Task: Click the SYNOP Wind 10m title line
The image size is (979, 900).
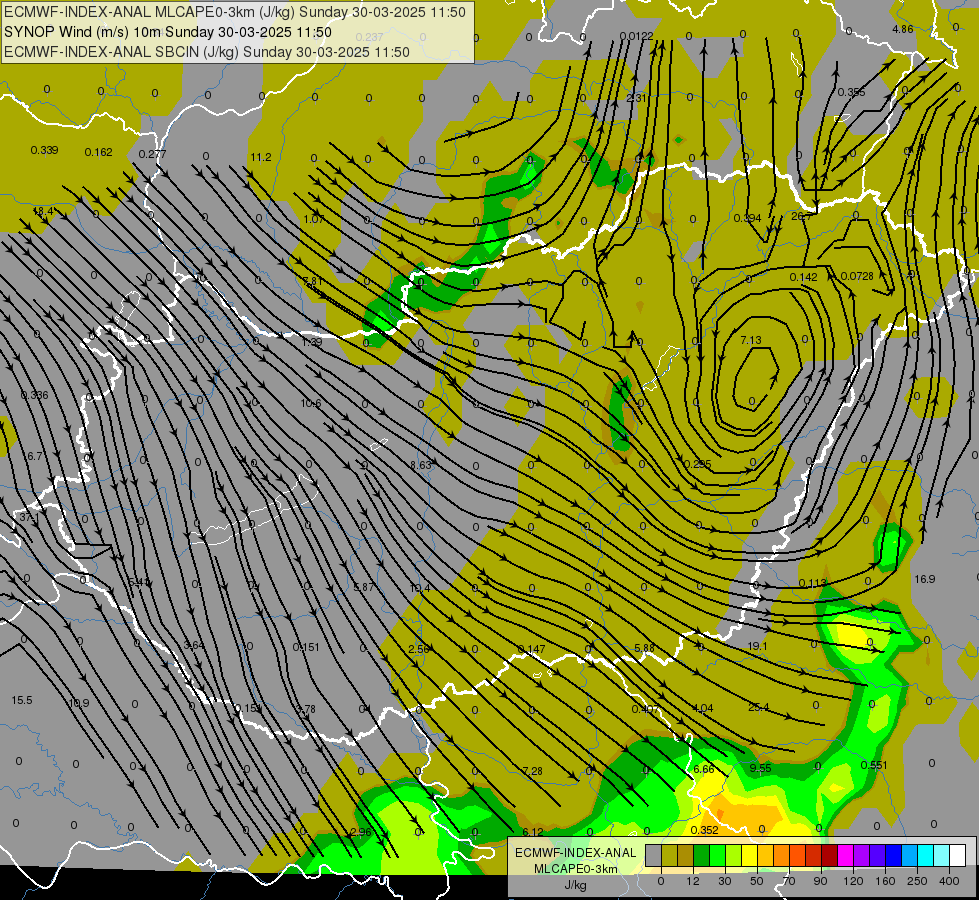Action: pos(168,32)
